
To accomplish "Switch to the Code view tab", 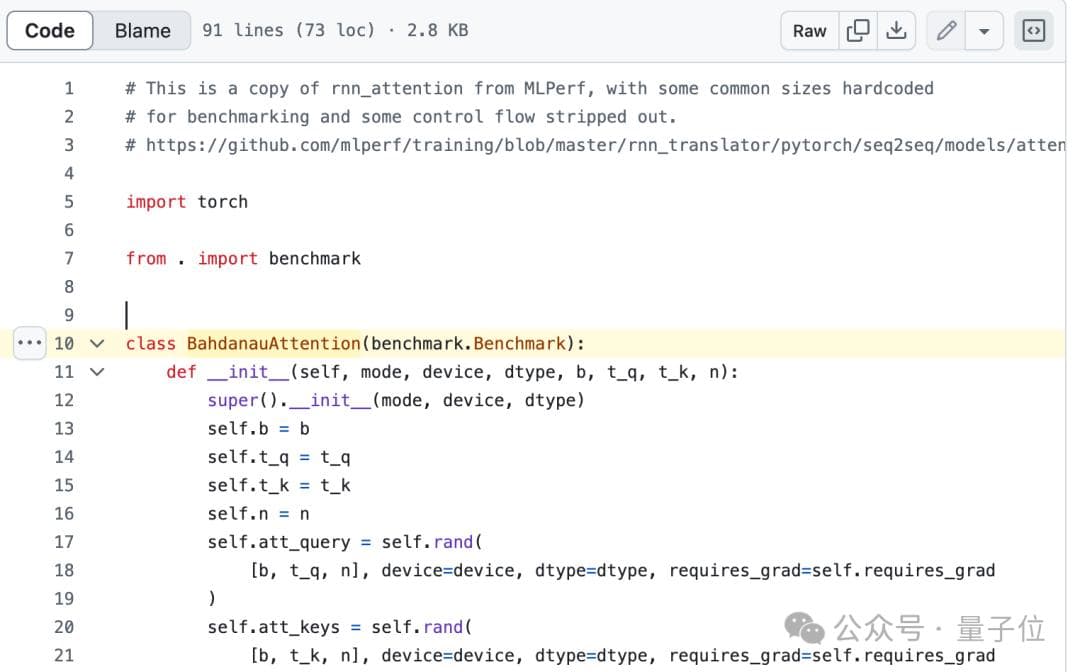I will pos(50,31).
